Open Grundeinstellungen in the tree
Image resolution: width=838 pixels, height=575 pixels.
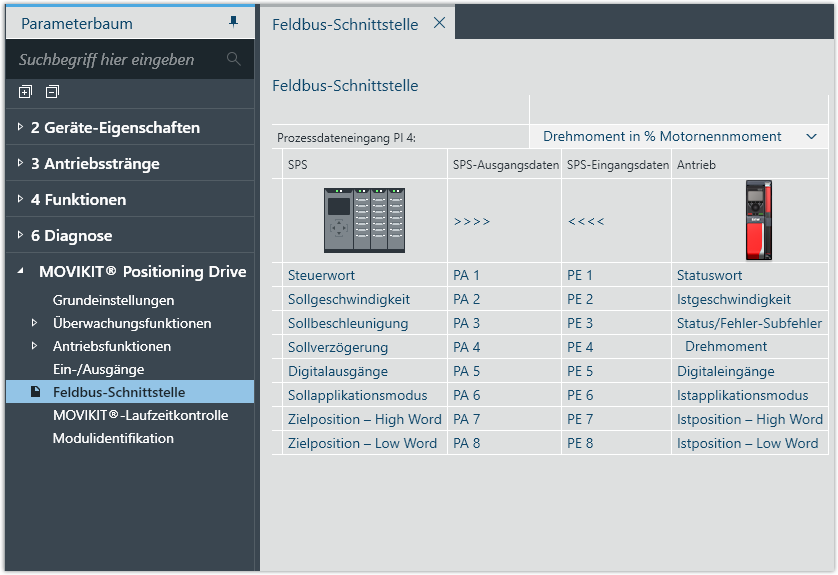coord(113,300)
